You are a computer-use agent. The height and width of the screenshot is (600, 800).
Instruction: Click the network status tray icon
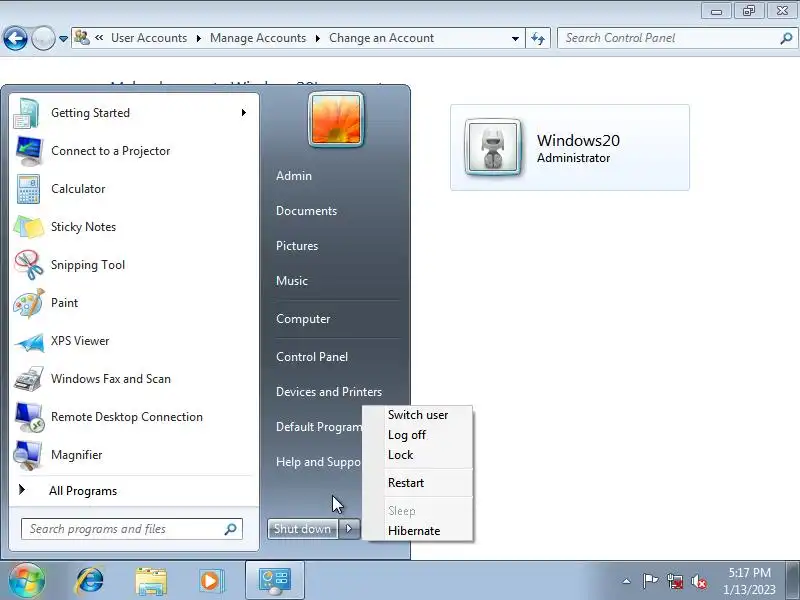click(674, 581)
